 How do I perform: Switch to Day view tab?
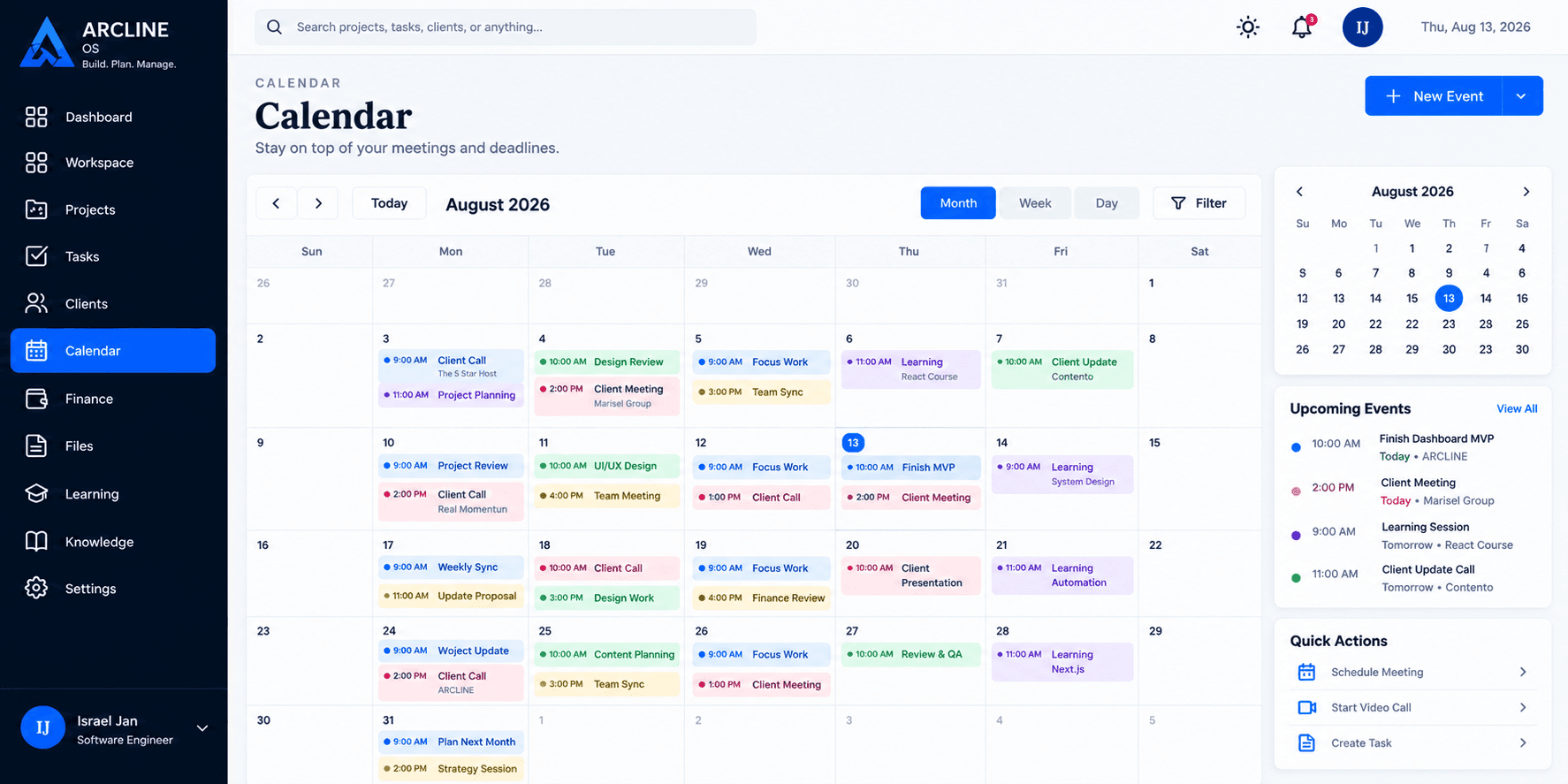point(1107,203)
